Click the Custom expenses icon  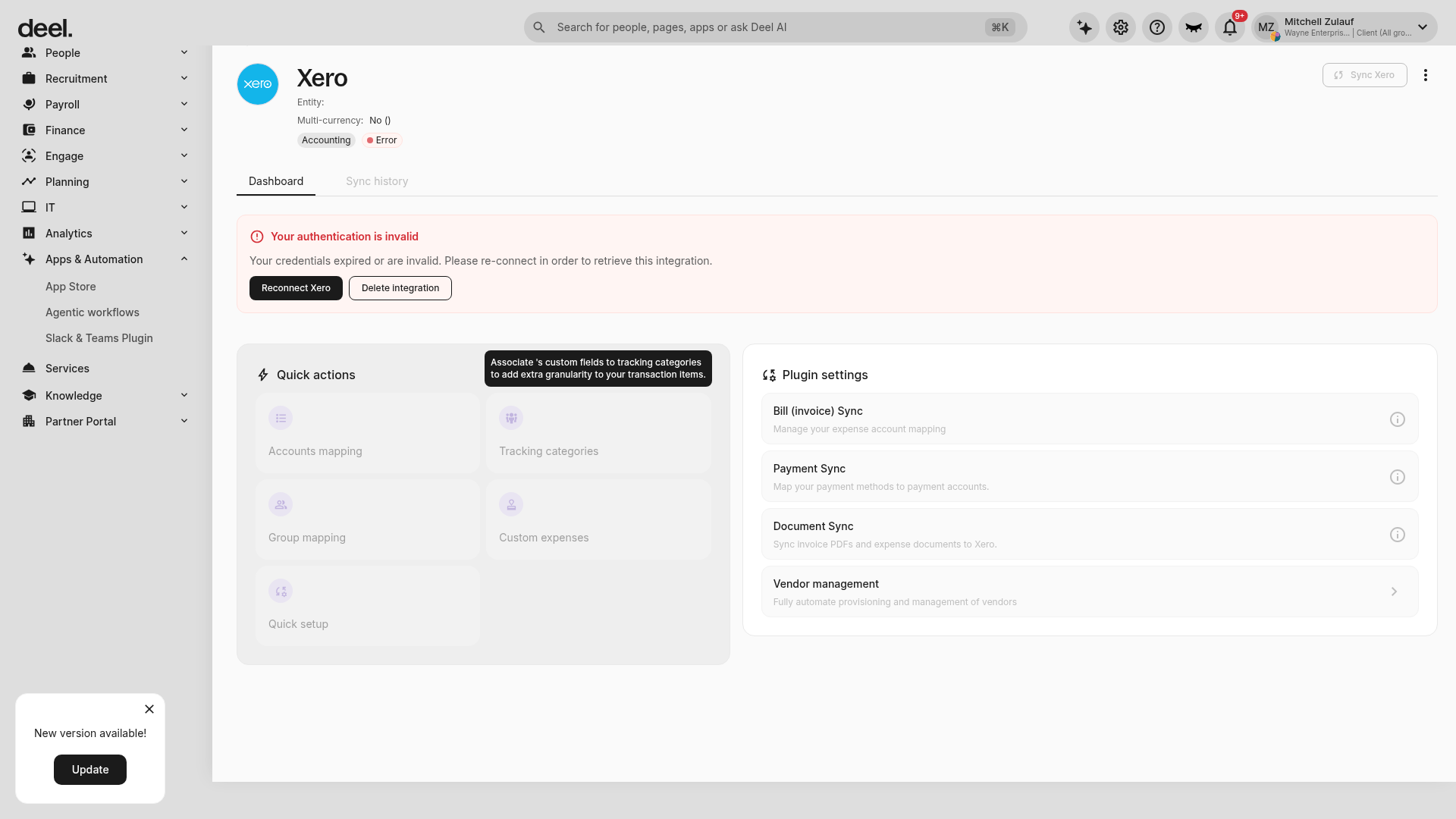click(511, 504)
